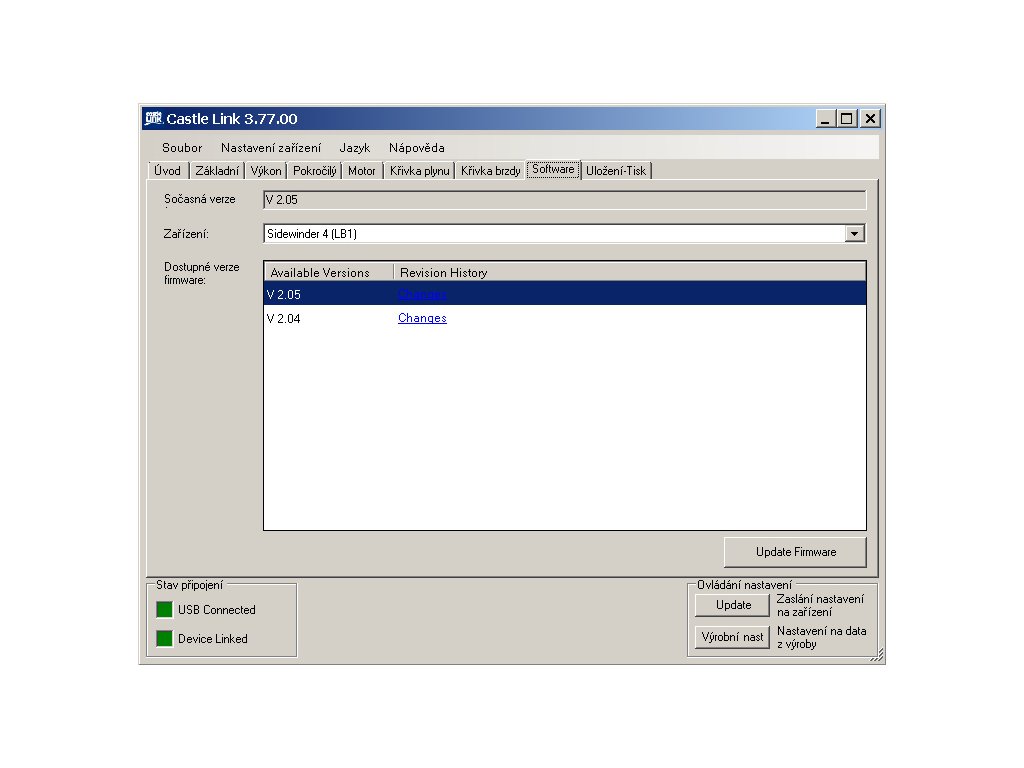Click the Revision History column header
Image resolution: width=1024 pixels, height=768 pixels.
point(630,272)
